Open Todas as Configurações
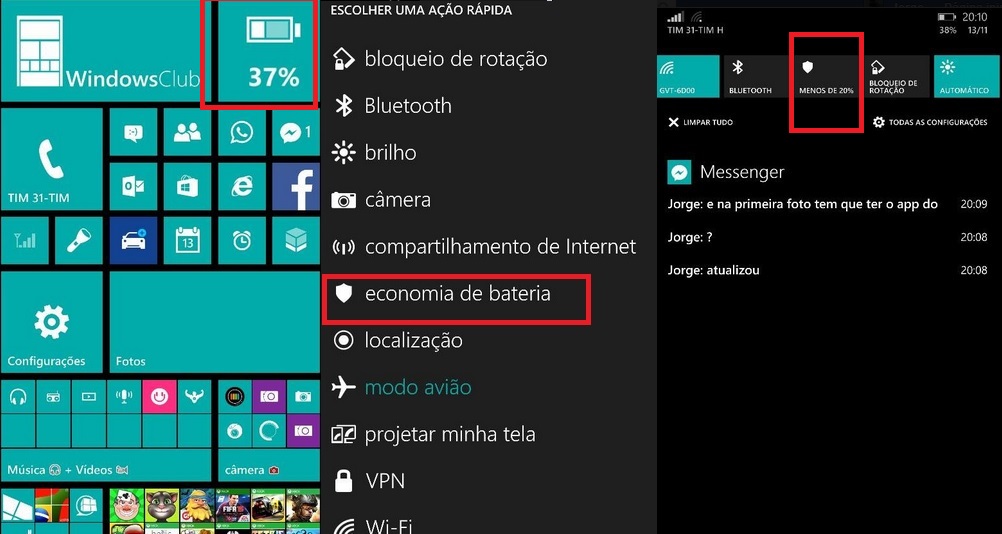This screenshot has width=1002, height=534. click(x=930, y=122)
